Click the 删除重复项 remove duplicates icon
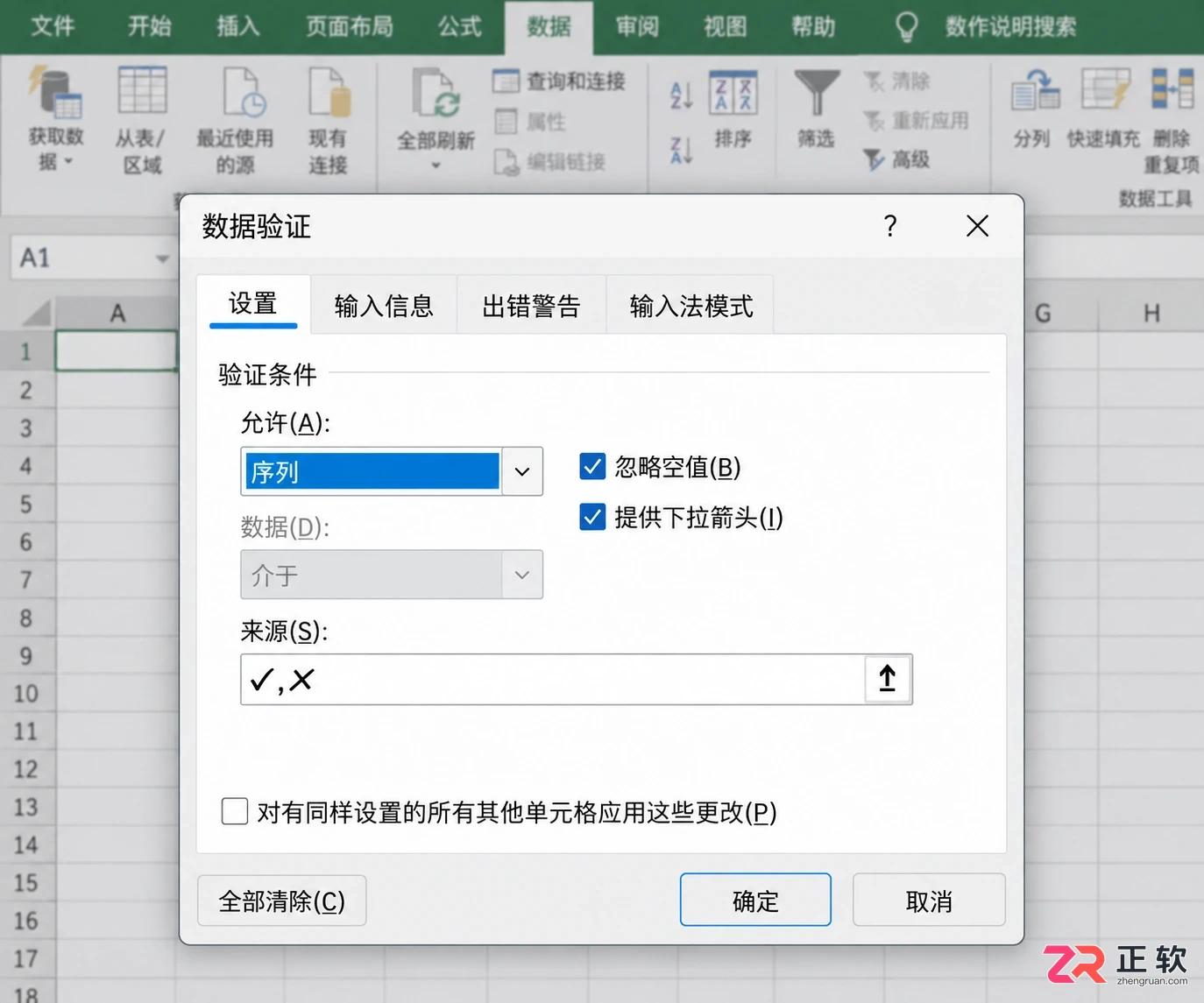 tap(1172, 88)
